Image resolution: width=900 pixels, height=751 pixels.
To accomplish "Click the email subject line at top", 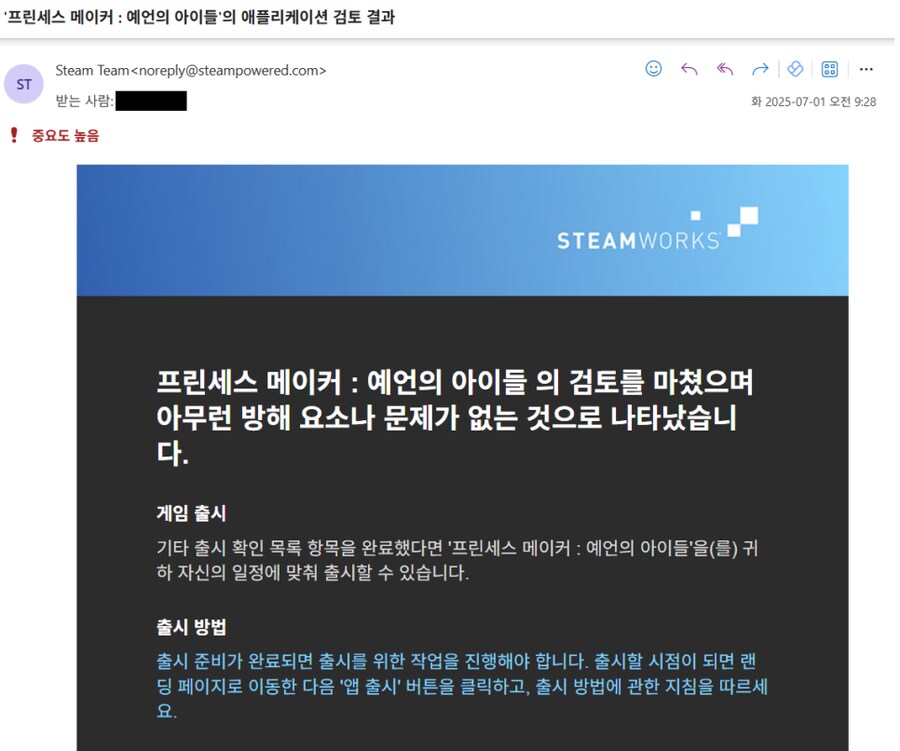I will click(199, 17).
